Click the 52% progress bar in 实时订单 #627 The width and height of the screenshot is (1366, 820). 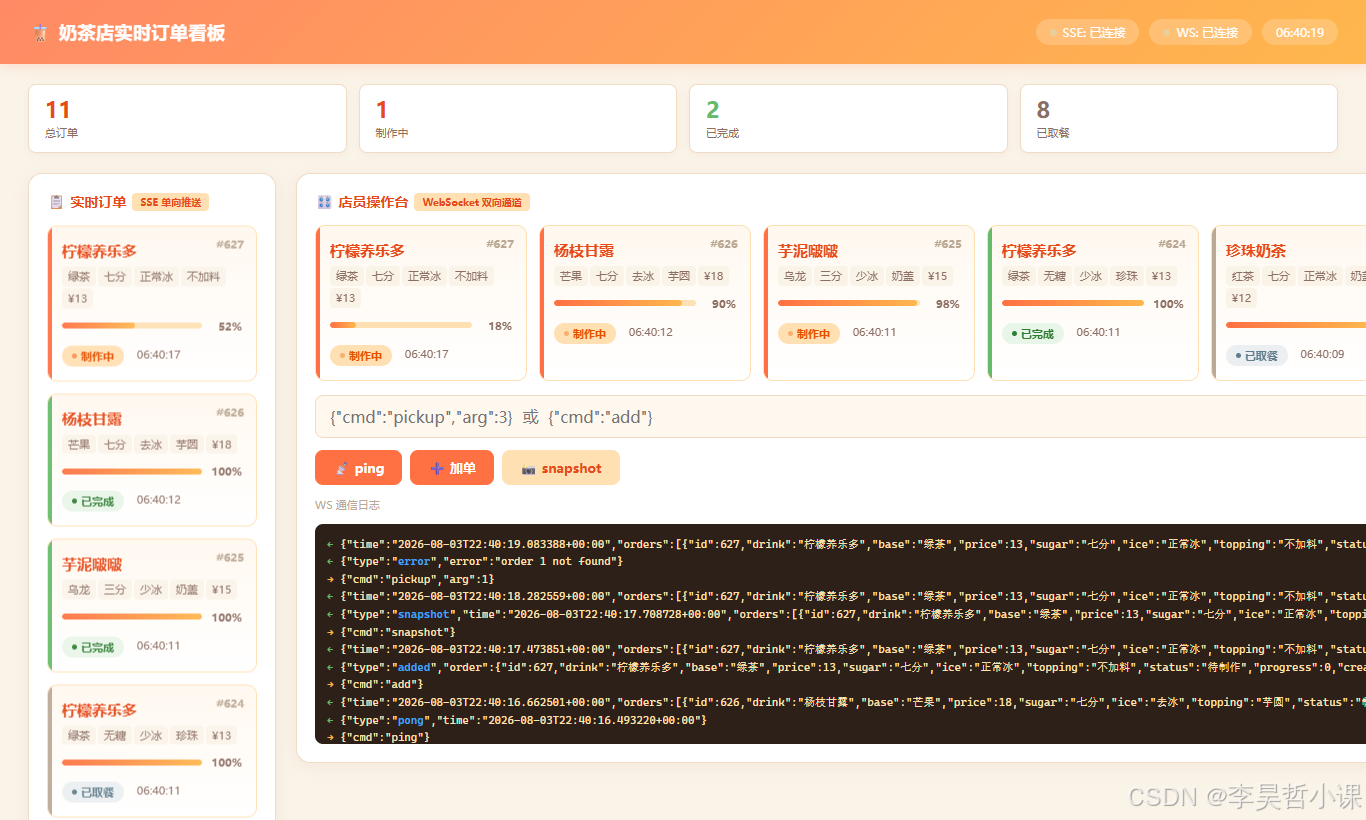click(x=132, y=325)
